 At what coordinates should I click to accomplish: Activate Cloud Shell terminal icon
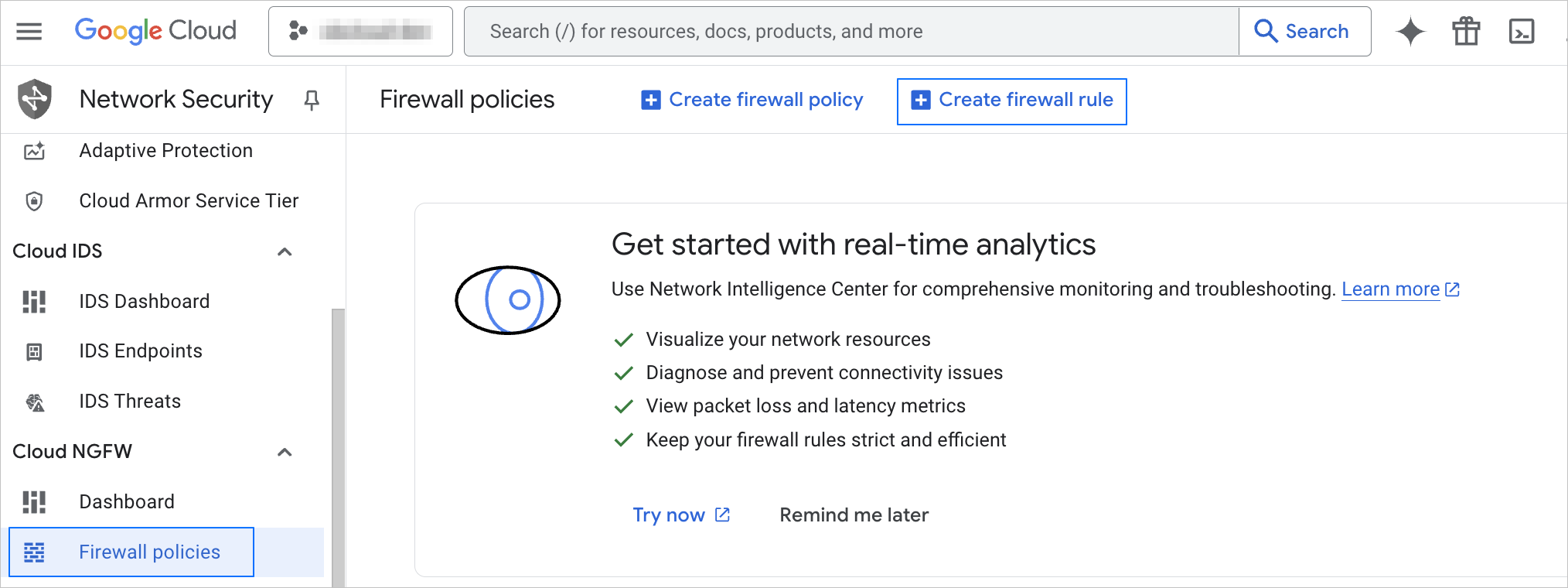click(x=1522, y=32)
